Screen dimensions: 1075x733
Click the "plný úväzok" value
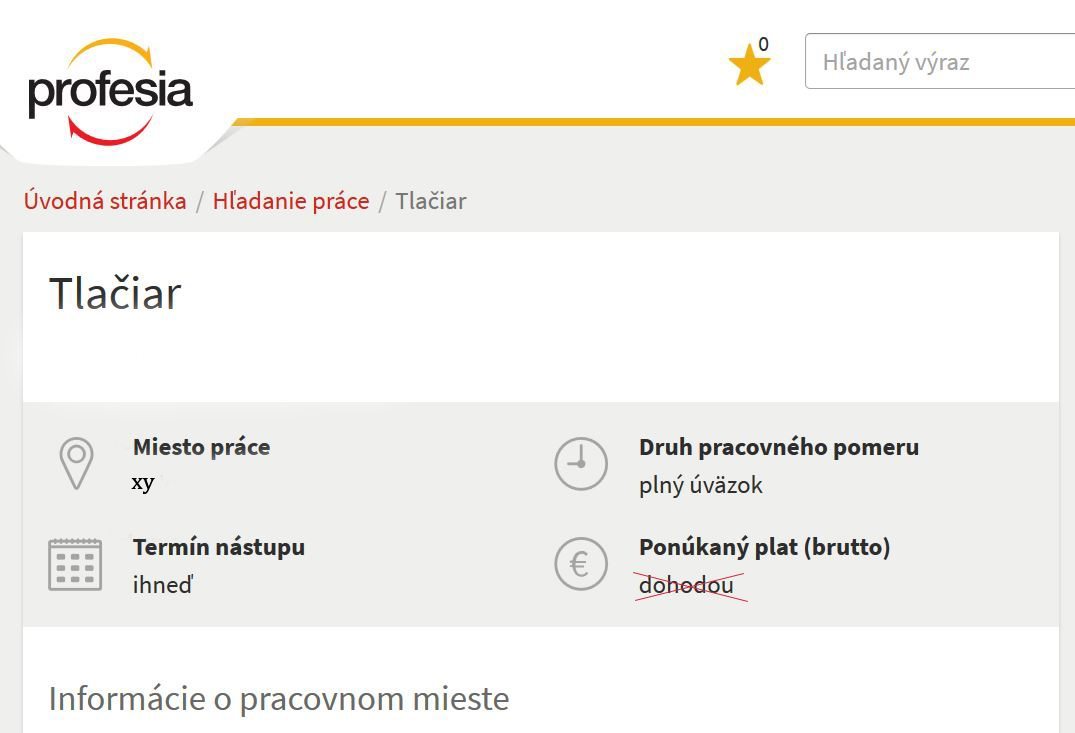pyautogui.click(x=701, y=485)
